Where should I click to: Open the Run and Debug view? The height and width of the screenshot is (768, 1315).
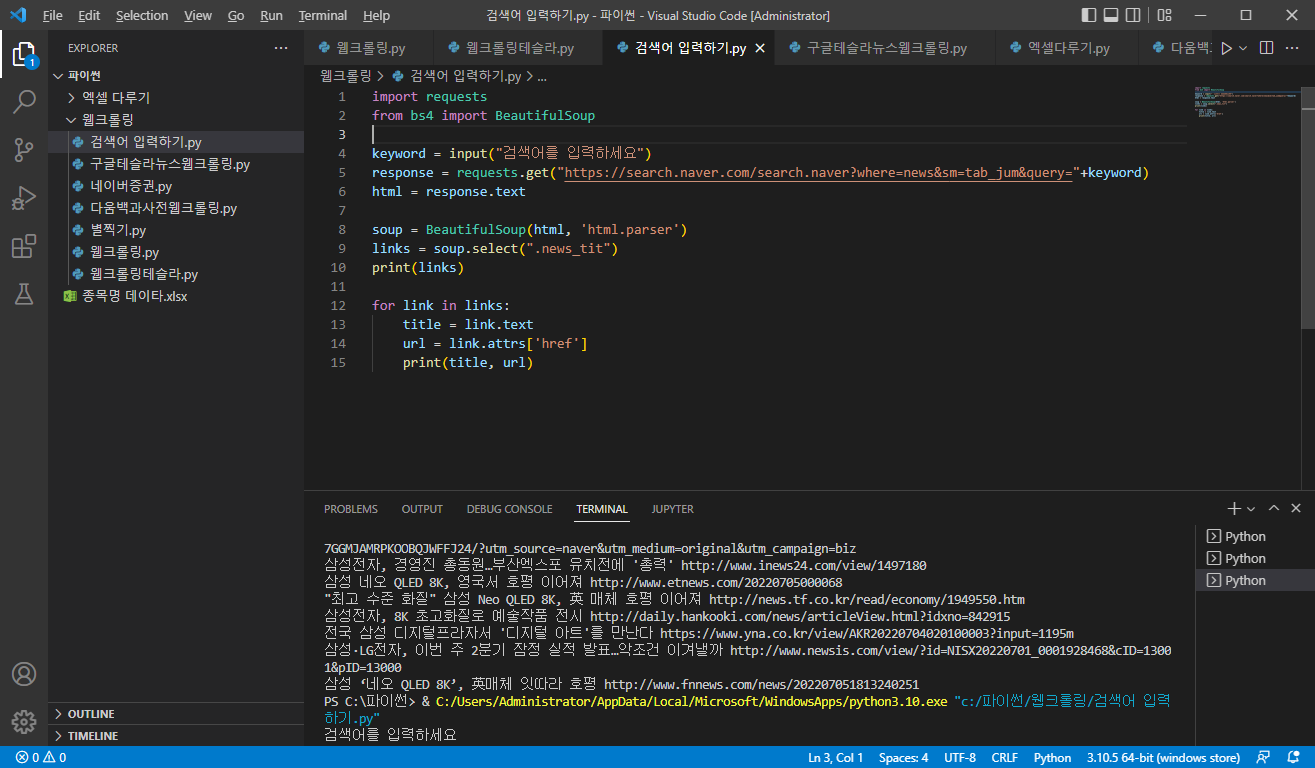(24, 198)
